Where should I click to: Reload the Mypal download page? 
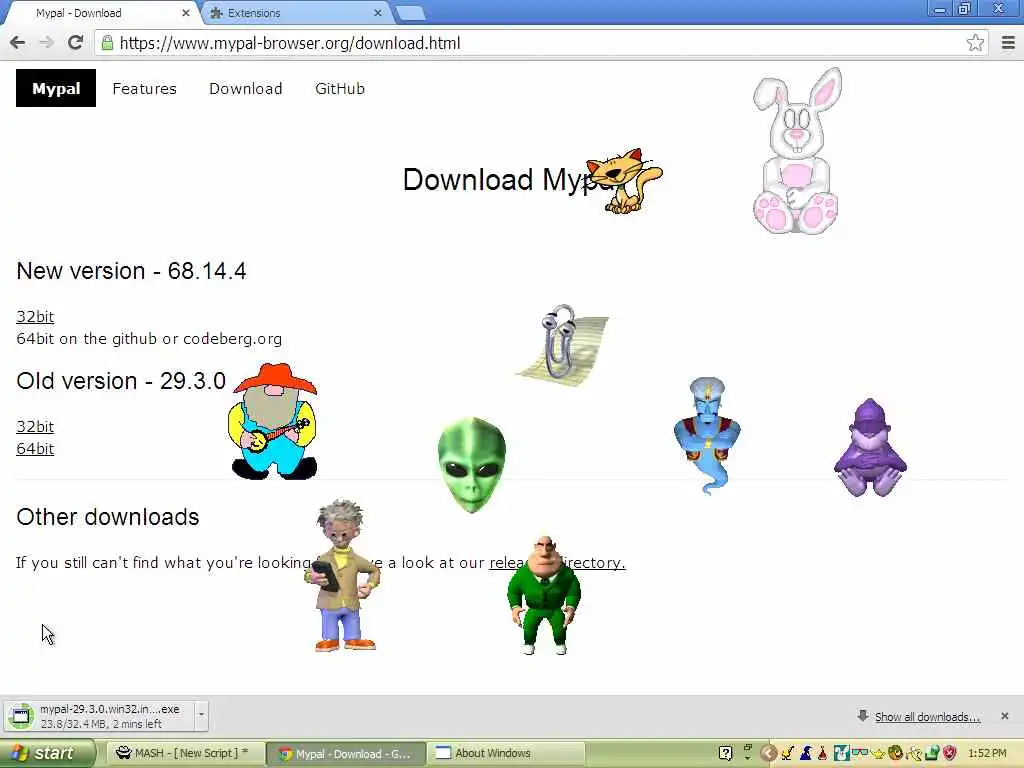(x=75, y=43)
